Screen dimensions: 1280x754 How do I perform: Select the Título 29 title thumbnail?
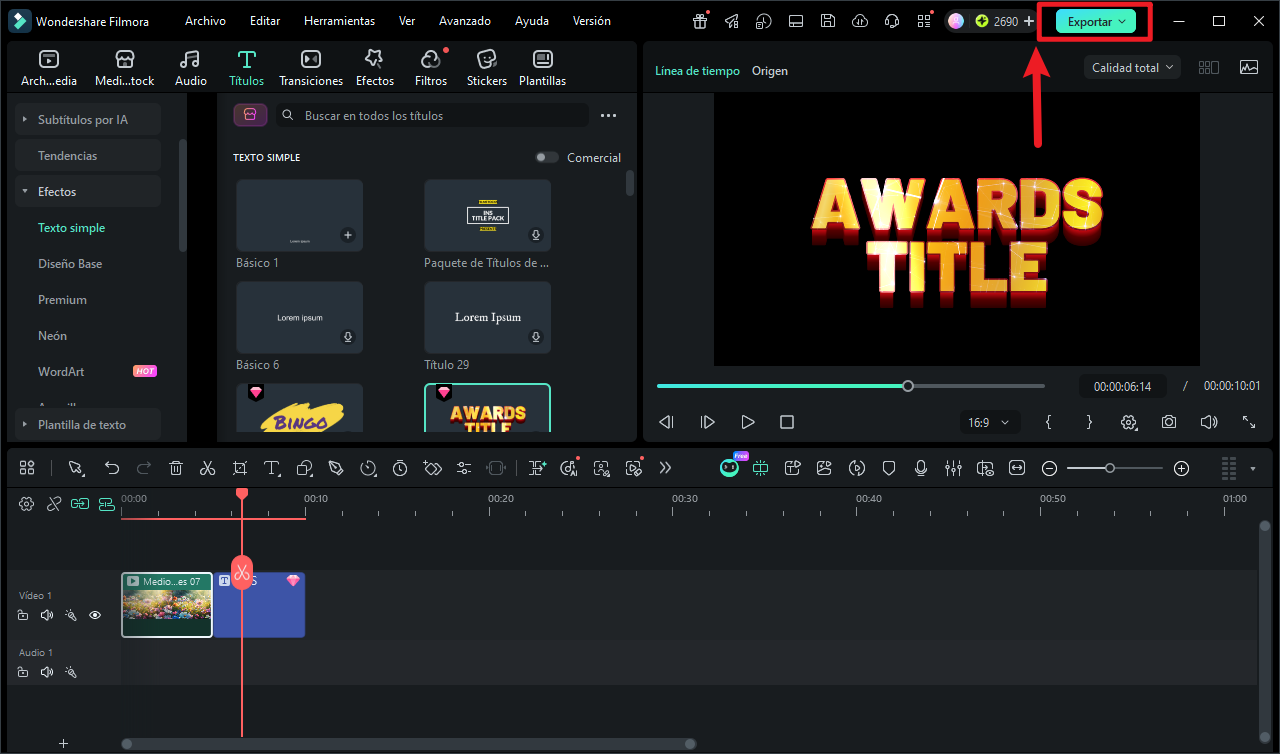coord(487,317)
